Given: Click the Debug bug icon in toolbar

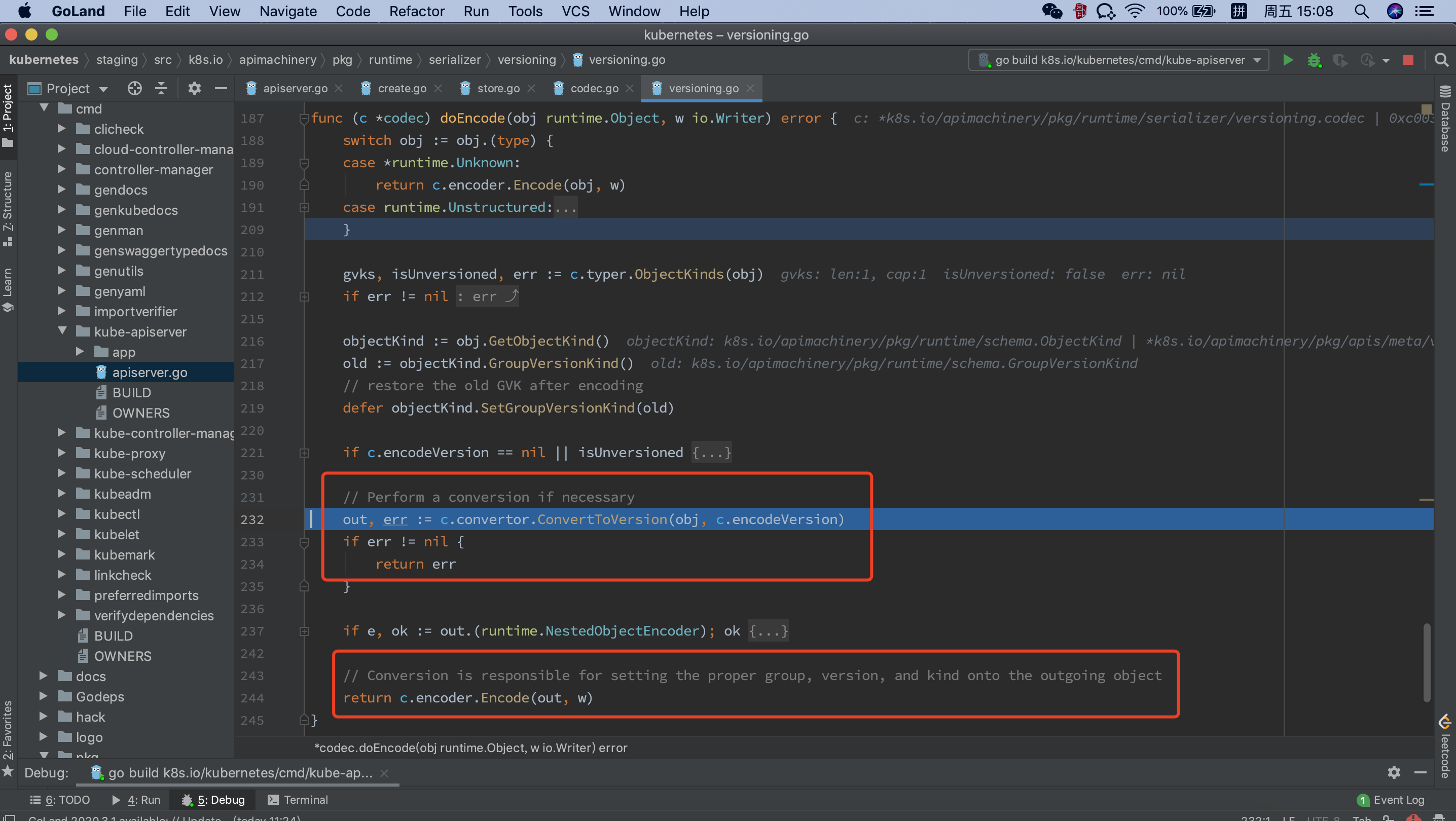Looking at the screenshot, I should point(1314,60).
